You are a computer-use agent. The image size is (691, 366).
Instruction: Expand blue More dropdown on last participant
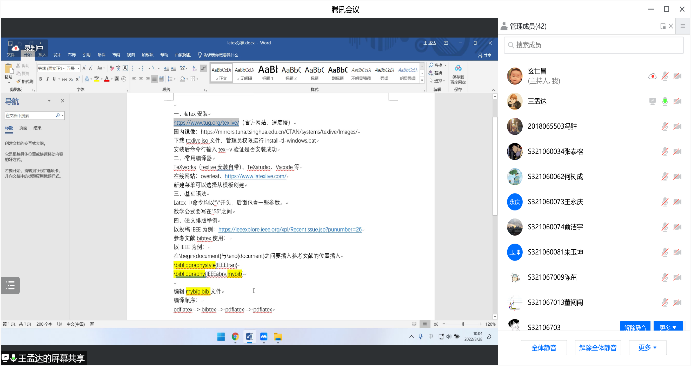click(x=668, y=327)
